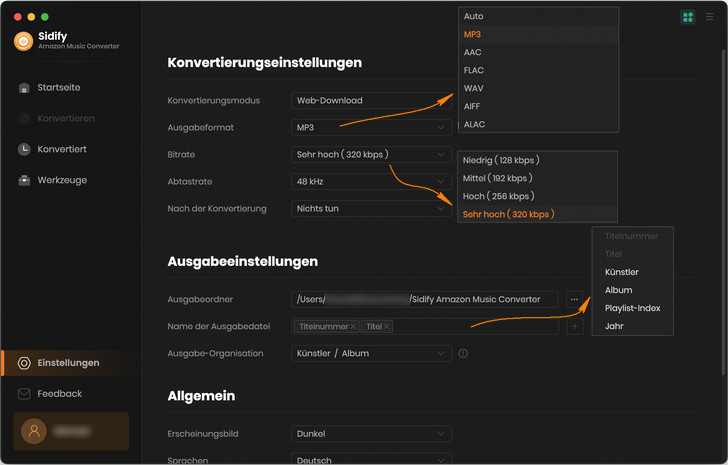This screenshot has width=728, height=465.
Task: Add Album to the filename
Action: (632, 291)
